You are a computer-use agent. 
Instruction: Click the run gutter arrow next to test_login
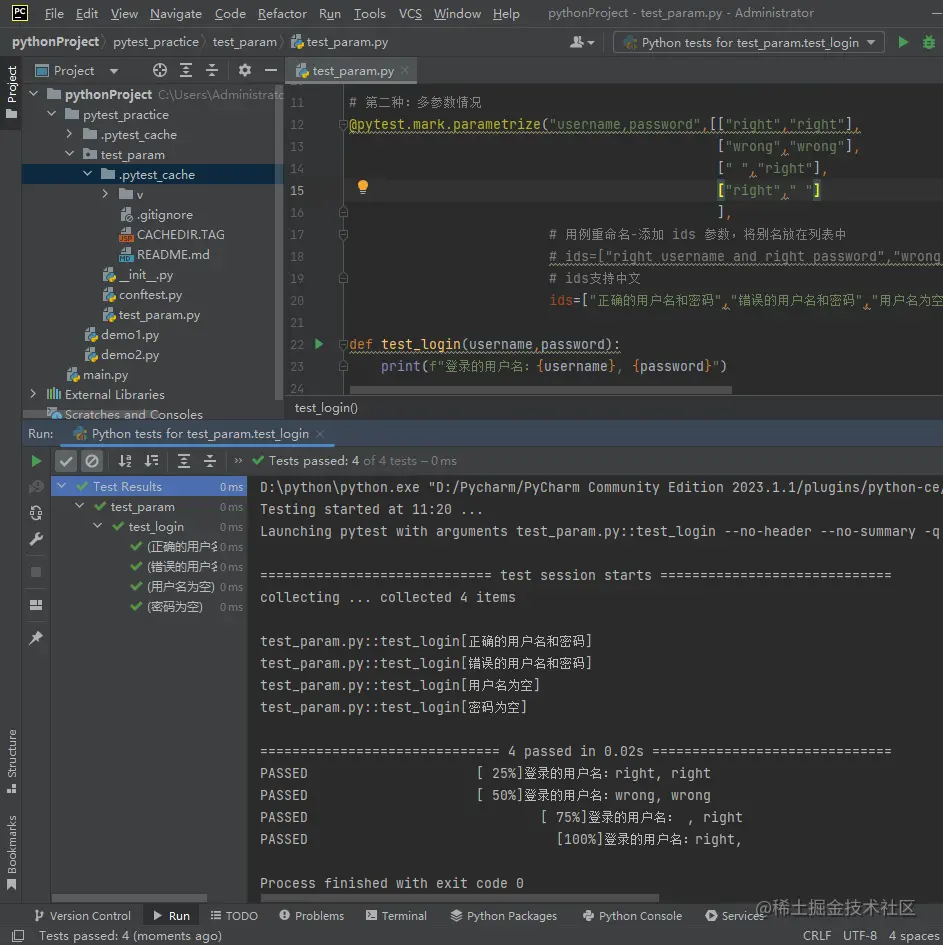coord(319,344)
